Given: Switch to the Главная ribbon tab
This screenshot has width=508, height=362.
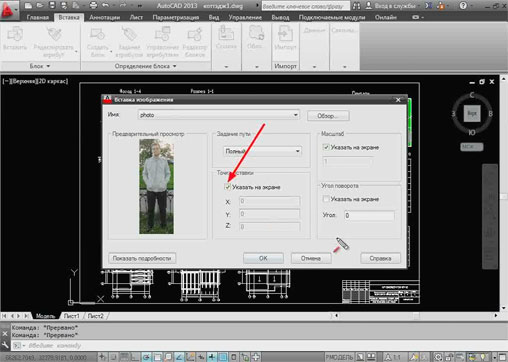Looking at the screenshot, I should (x=37, y=17).
